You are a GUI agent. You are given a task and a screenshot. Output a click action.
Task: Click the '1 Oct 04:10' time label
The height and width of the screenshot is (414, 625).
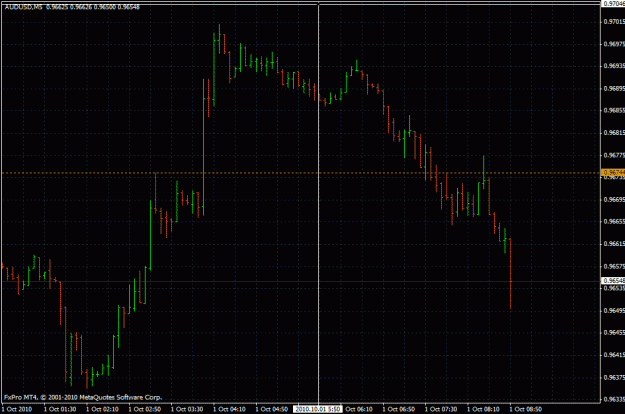pyautogui.click(x=229, y=409)
